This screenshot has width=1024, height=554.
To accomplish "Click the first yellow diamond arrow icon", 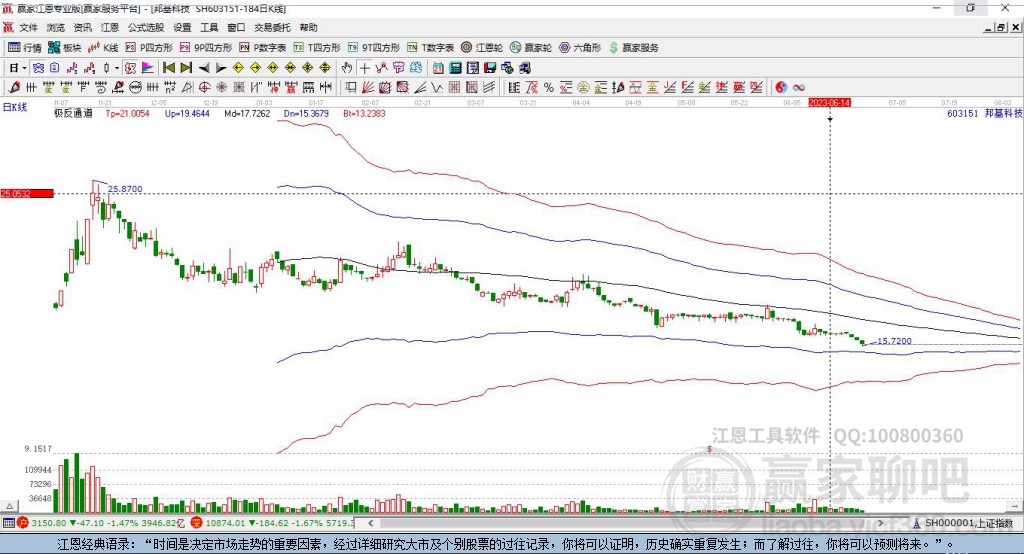I will click(238, 68).
